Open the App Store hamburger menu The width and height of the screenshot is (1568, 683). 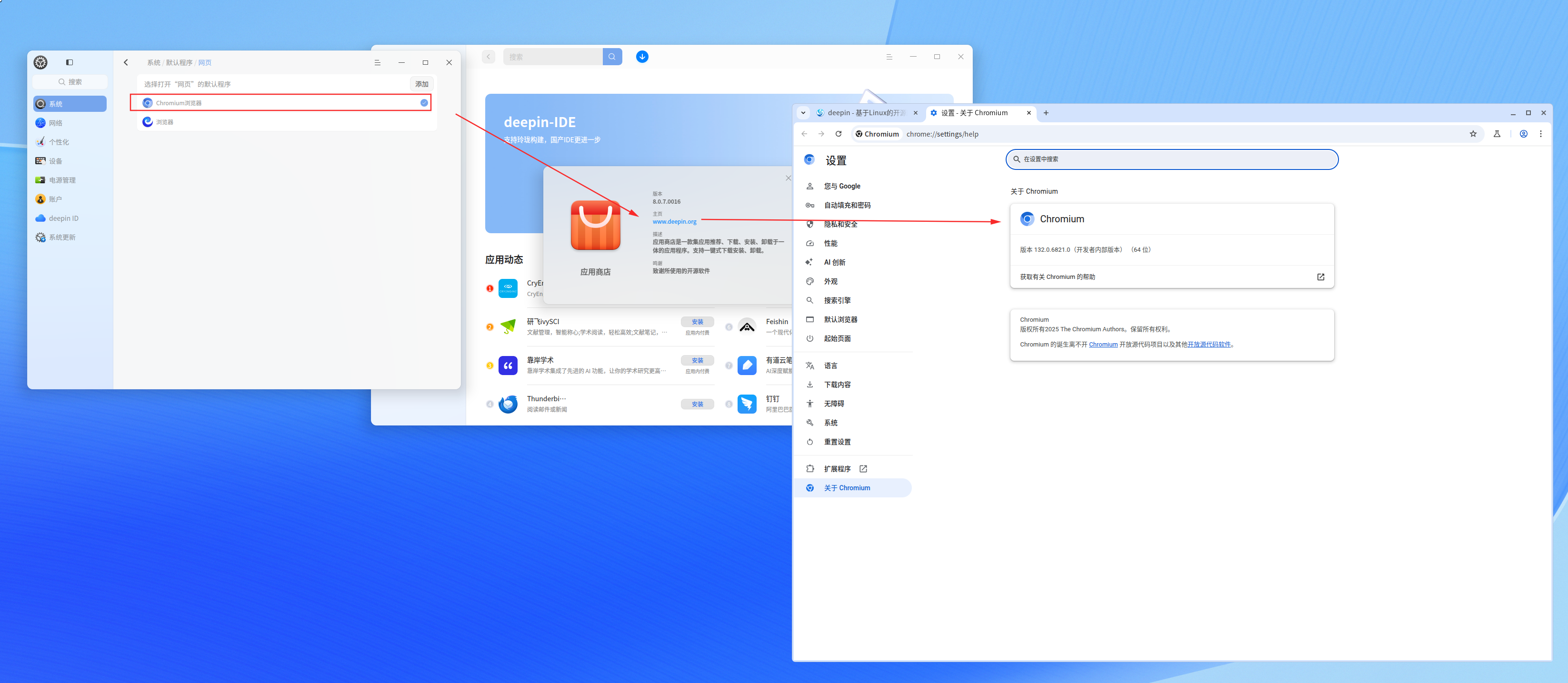click(889, 57)
